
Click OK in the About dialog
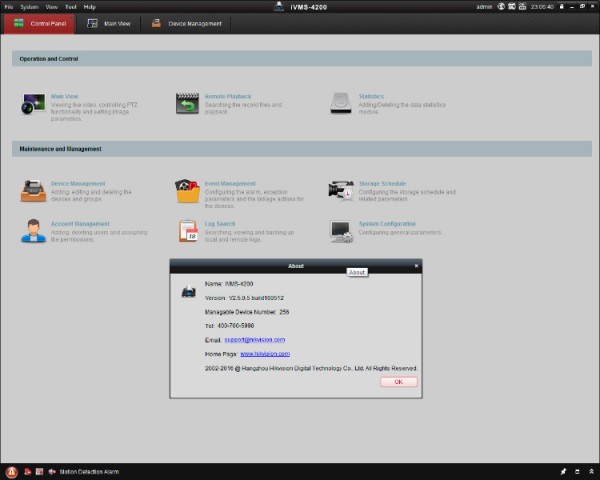tap(399, 382)
